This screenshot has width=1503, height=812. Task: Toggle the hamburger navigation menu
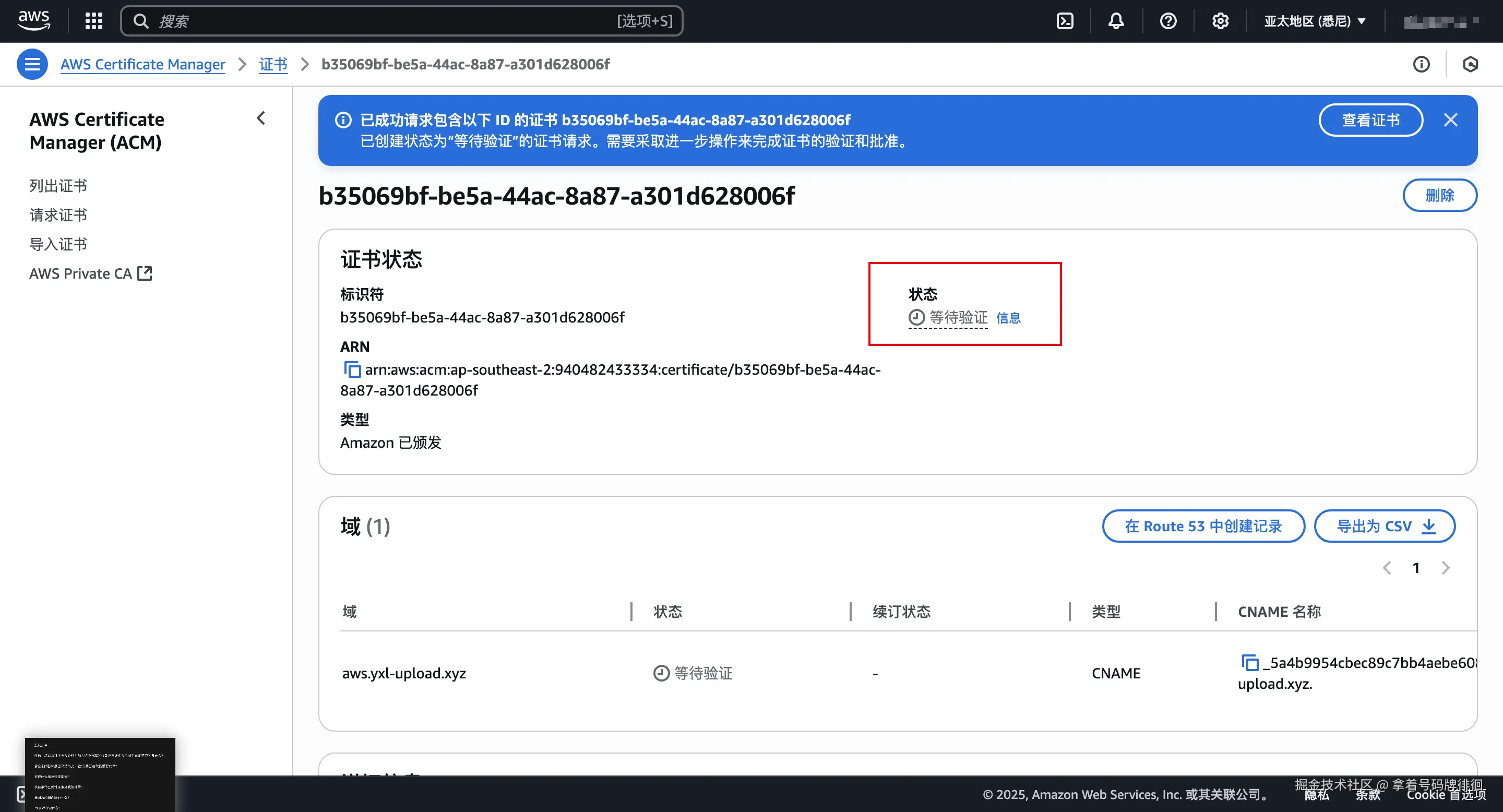pyautogui.click(x=32, y=64)
